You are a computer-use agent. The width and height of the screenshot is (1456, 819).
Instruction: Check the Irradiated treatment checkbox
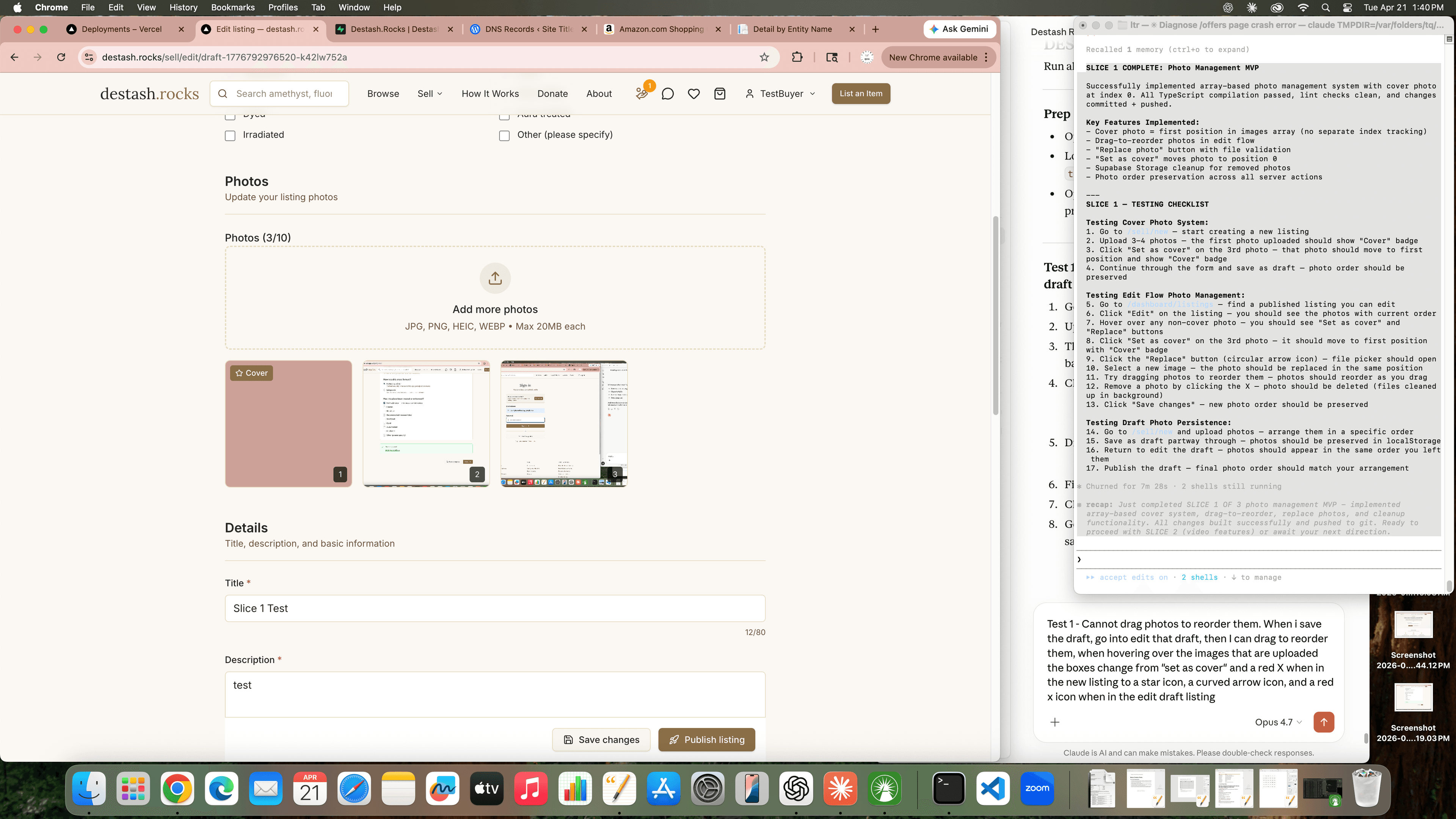point(230,136)
